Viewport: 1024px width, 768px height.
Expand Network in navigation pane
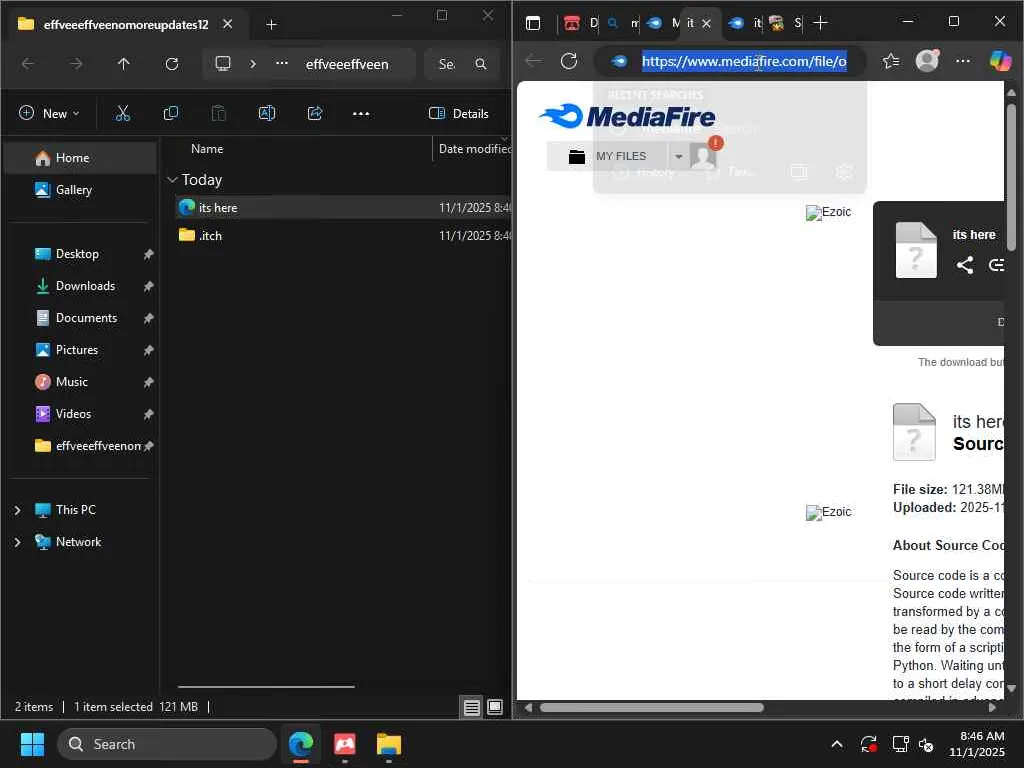18,542
